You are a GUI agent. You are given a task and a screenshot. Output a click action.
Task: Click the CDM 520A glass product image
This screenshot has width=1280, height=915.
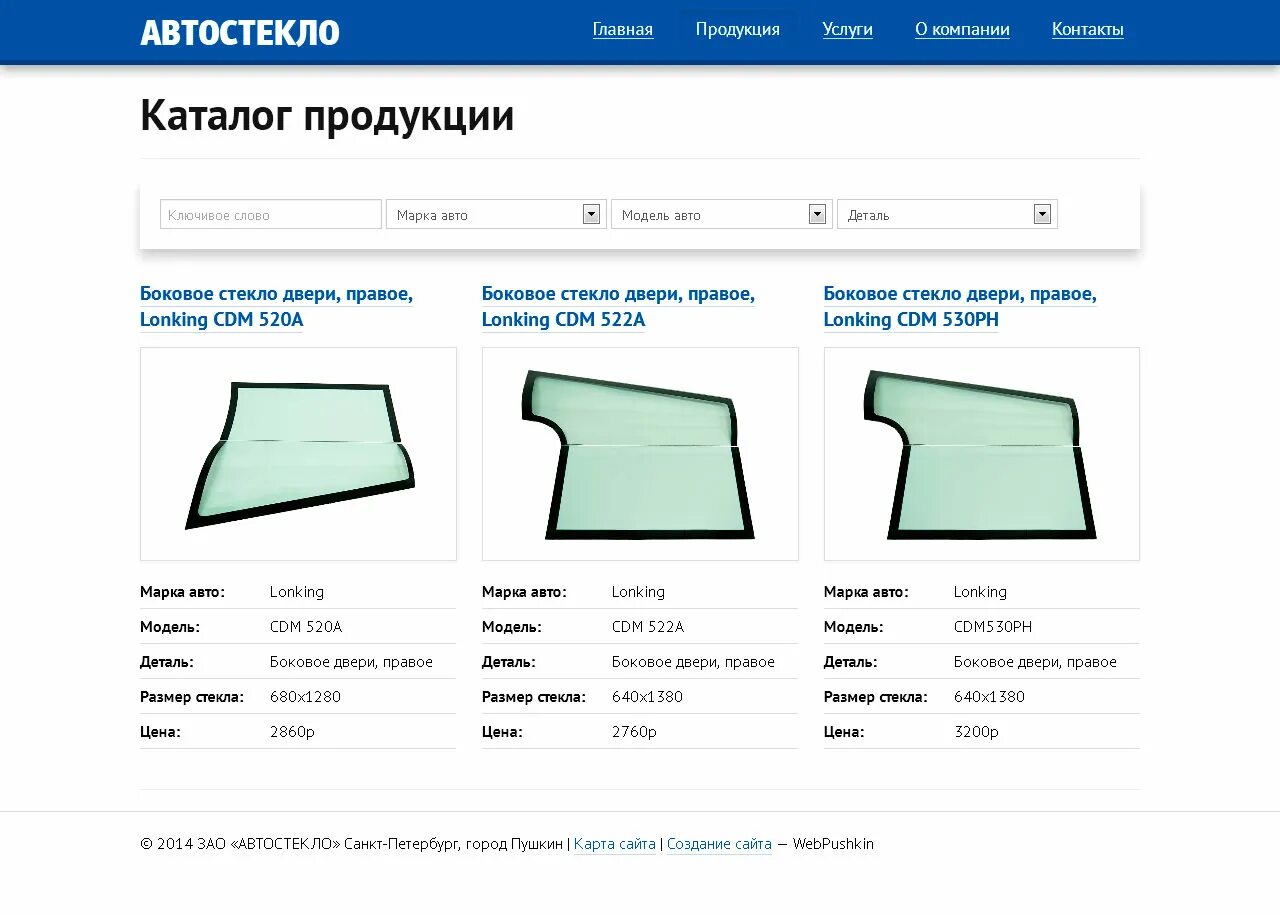click(298, 454)
